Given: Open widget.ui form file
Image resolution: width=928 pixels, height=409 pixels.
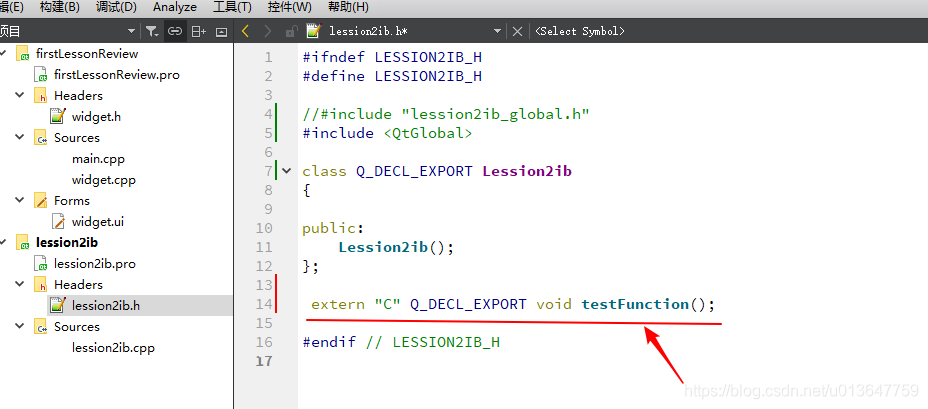Looking at the screenshot, I should 98,222.
